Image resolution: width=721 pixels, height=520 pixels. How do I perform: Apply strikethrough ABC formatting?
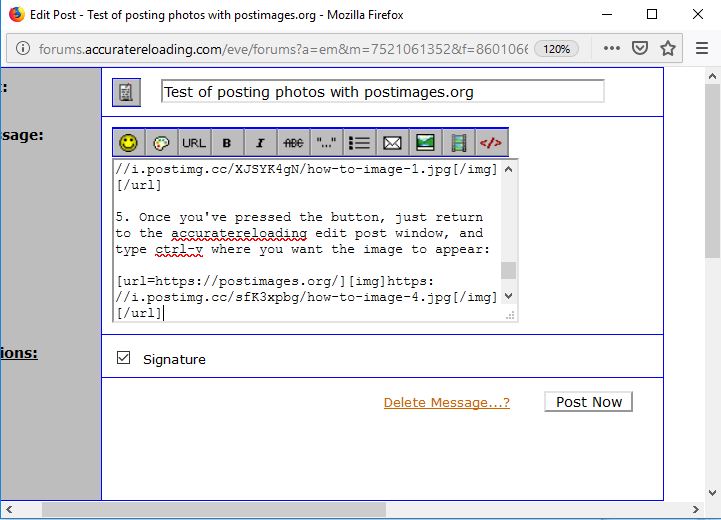pyautogui.click(x=293, y=143)
